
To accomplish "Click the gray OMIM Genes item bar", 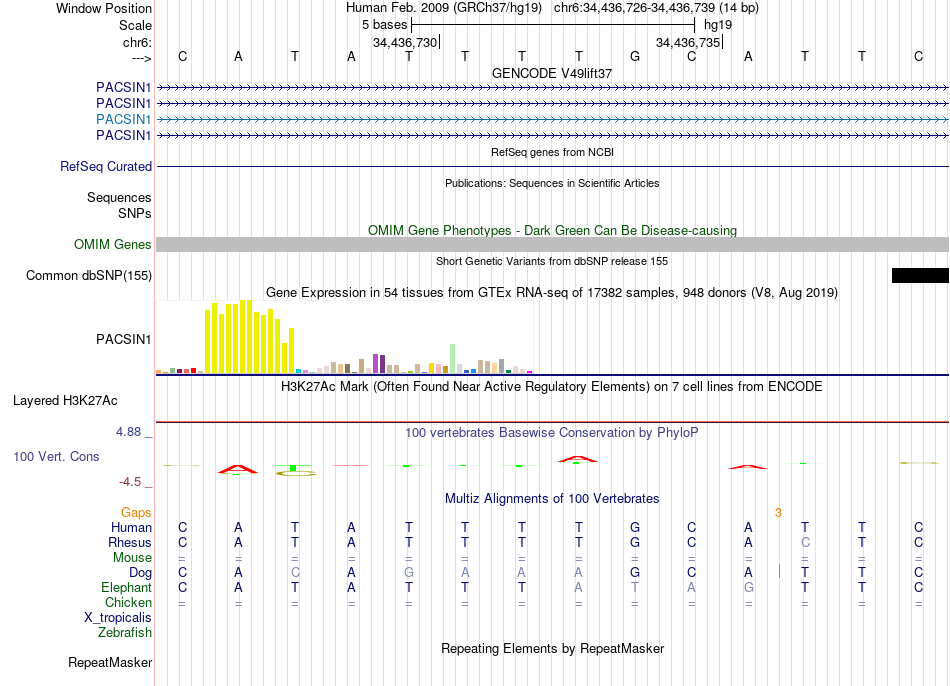I will click(552, 244).
